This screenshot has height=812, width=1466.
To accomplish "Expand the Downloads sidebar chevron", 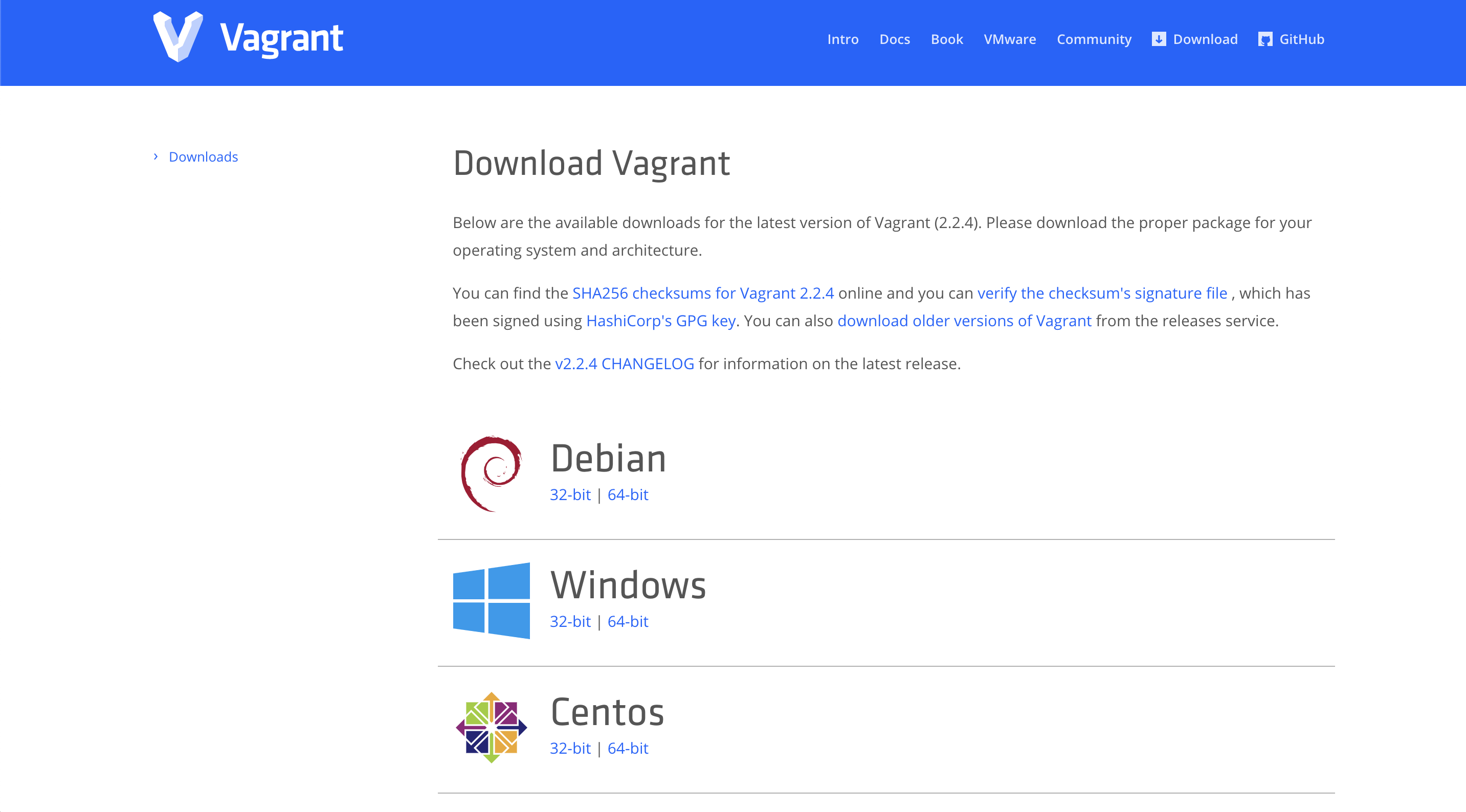I will tap(156, 156).
